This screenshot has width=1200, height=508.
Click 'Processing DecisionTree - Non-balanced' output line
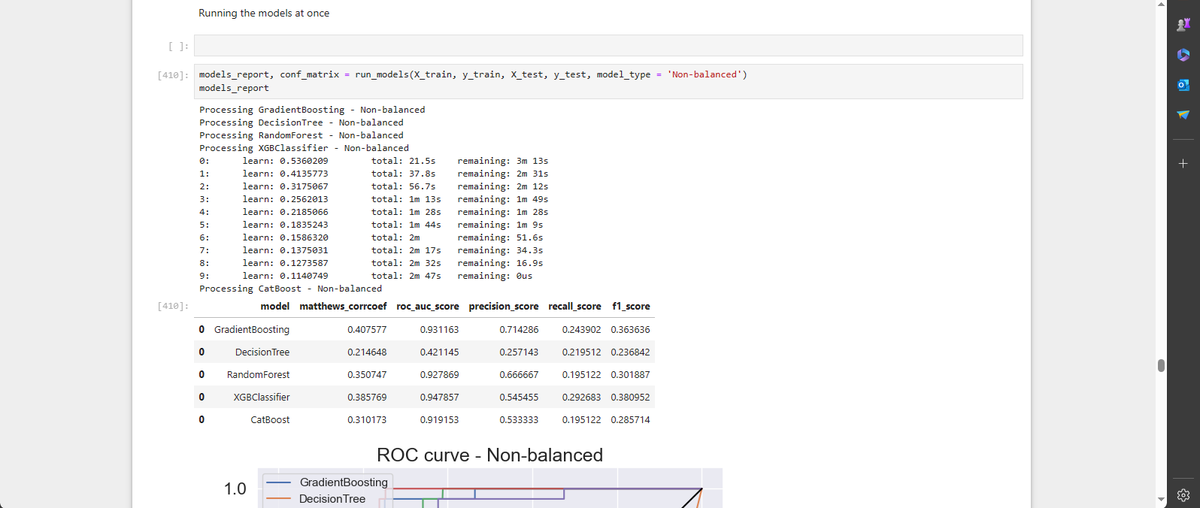[302, 122]
